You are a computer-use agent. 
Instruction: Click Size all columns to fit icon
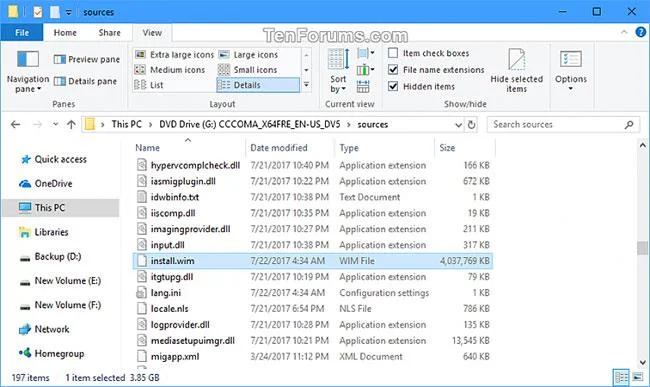[363, 86]
